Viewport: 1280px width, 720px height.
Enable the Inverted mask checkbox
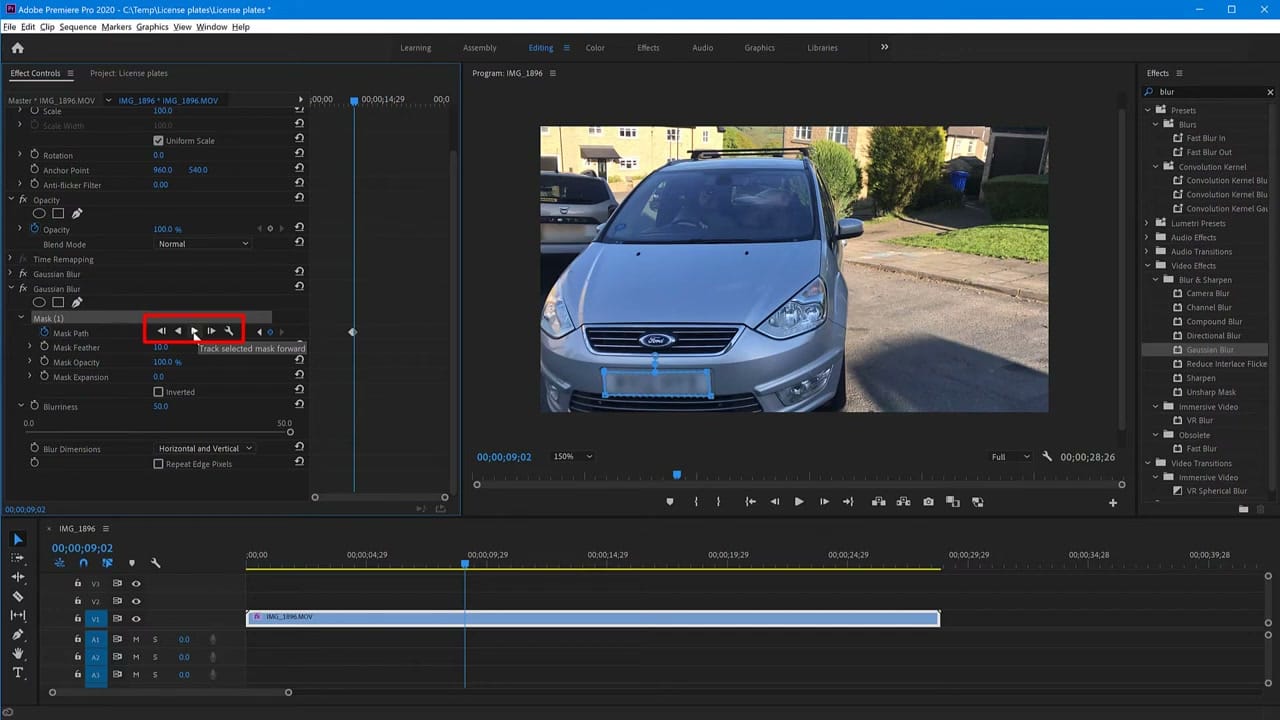tap(158, 391)
